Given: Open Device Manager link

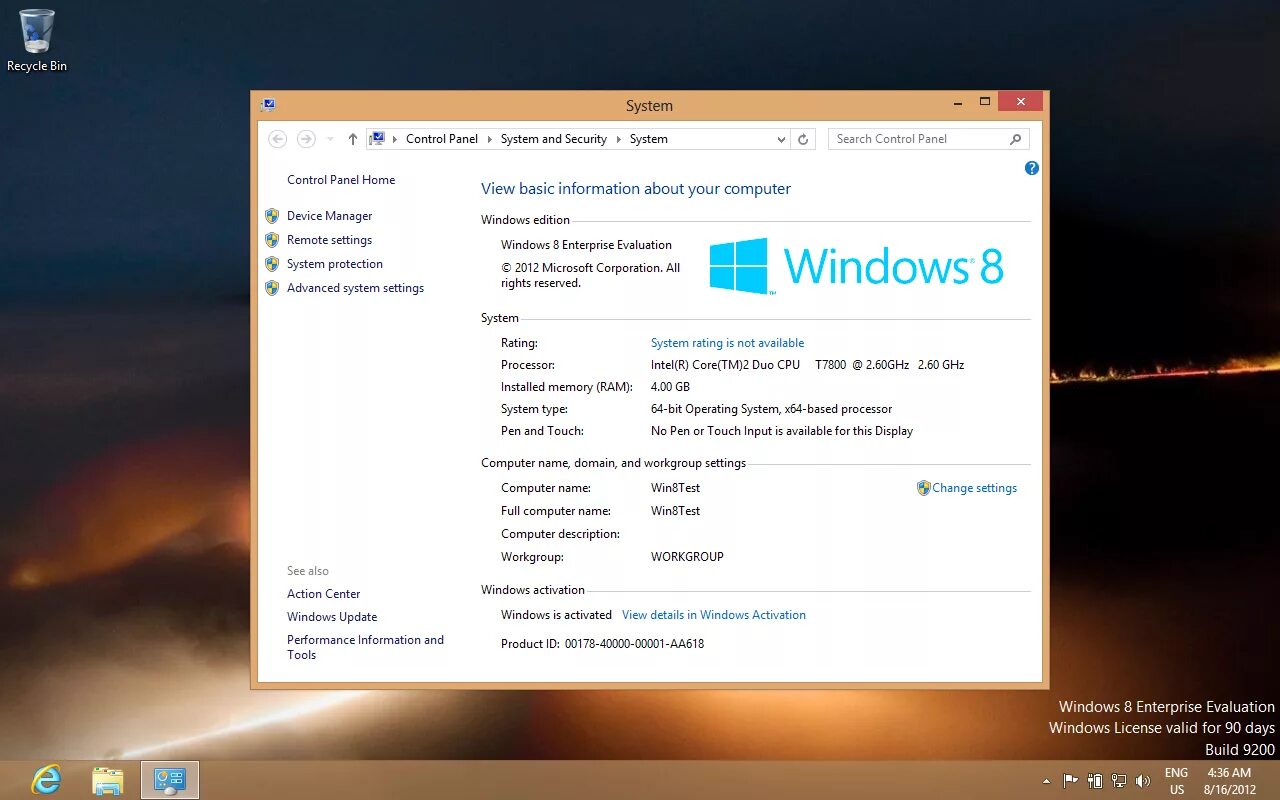Looking at the screenshot, I should coord(329,216).
